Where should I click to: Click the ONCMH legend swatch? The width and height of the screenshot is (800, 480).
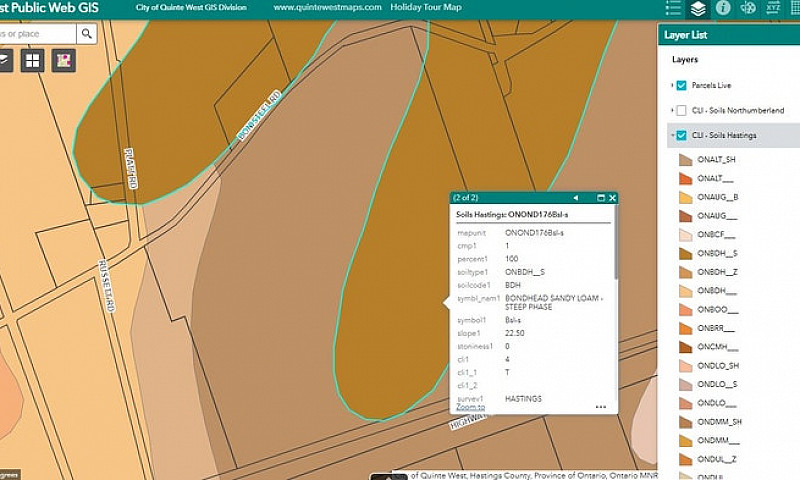(685, 347)
